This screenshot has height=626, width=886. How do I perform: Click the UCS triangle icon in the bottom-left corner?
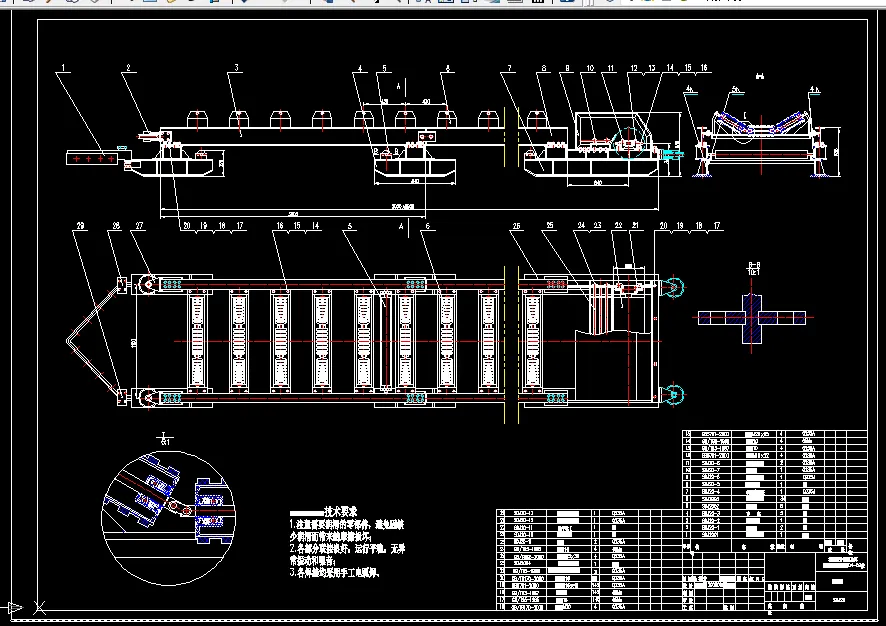click(x=15, y=608)
